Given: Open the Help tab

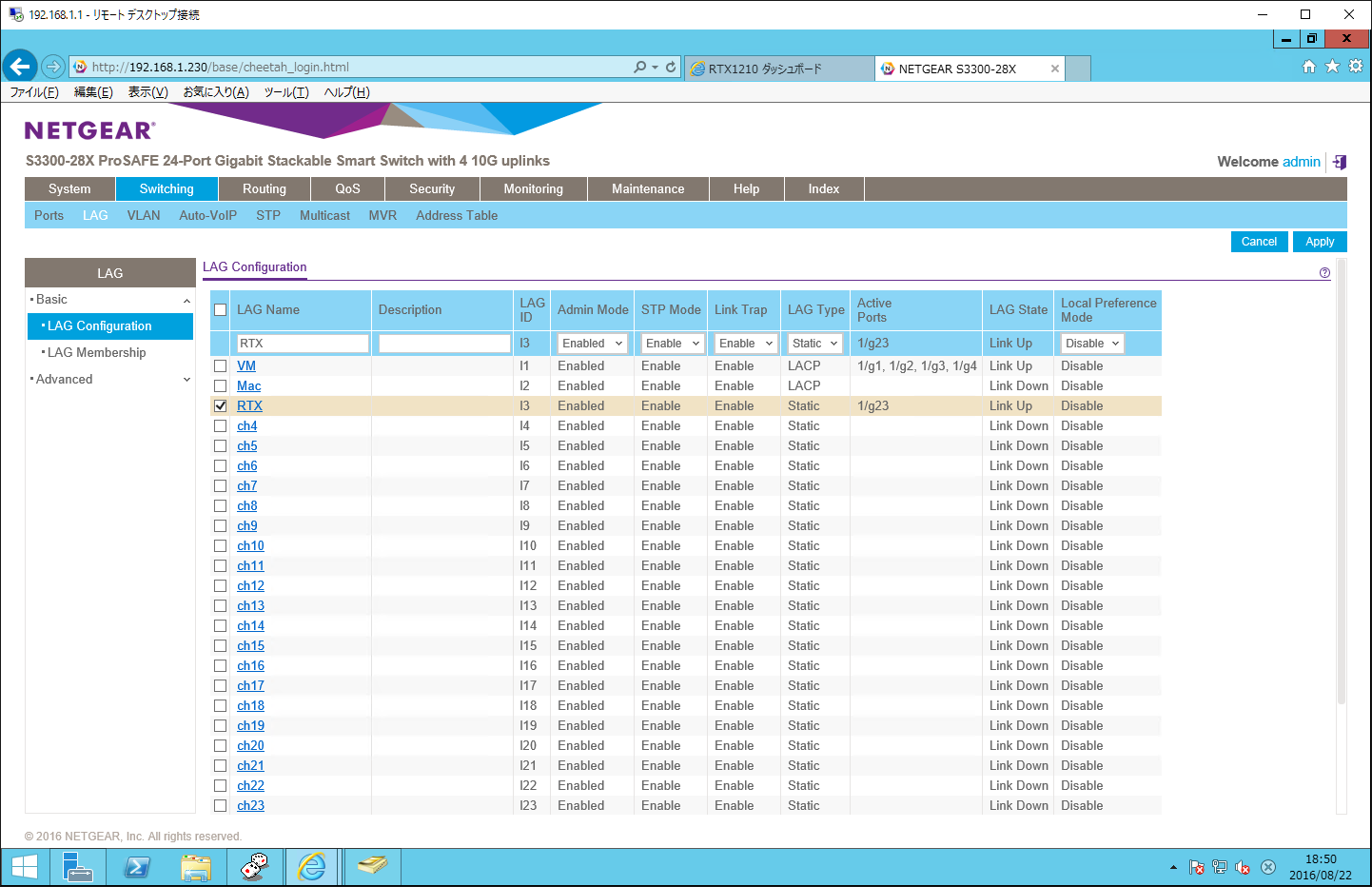Looking at the screenshot, I should click(746, 188).
